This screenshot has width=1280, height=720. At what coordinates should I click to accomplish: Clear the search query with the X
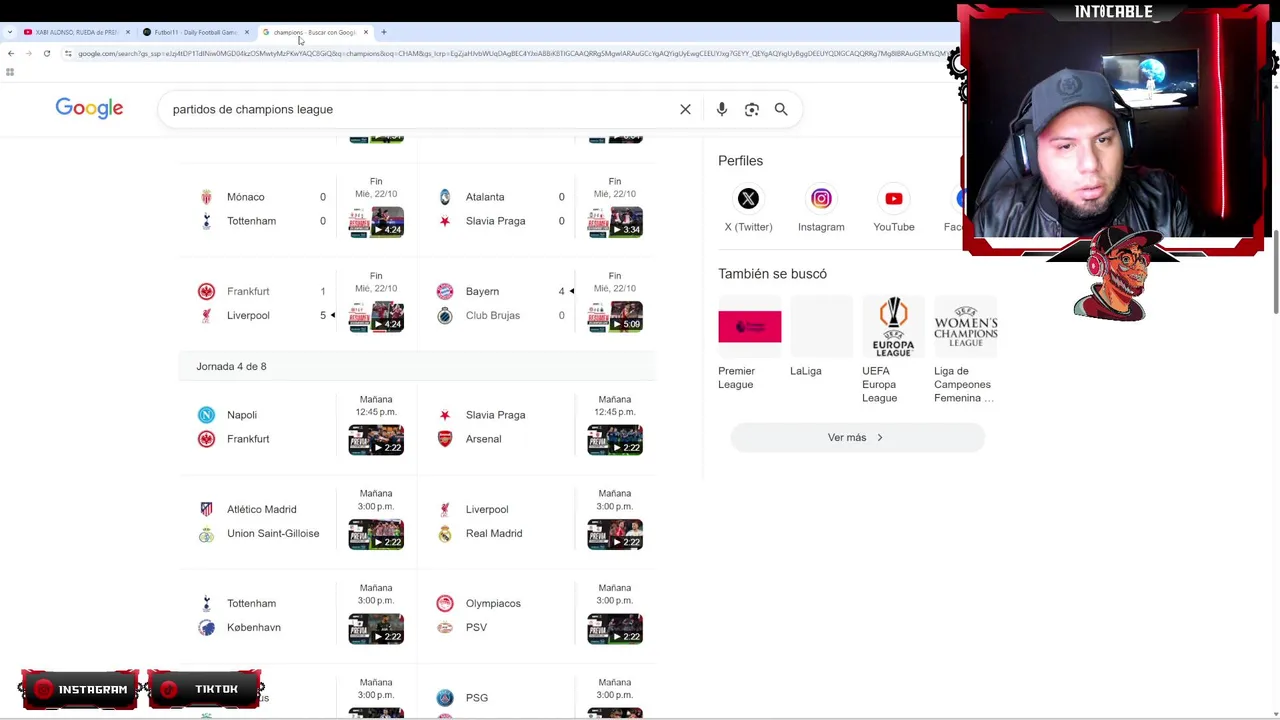point(685,109)
